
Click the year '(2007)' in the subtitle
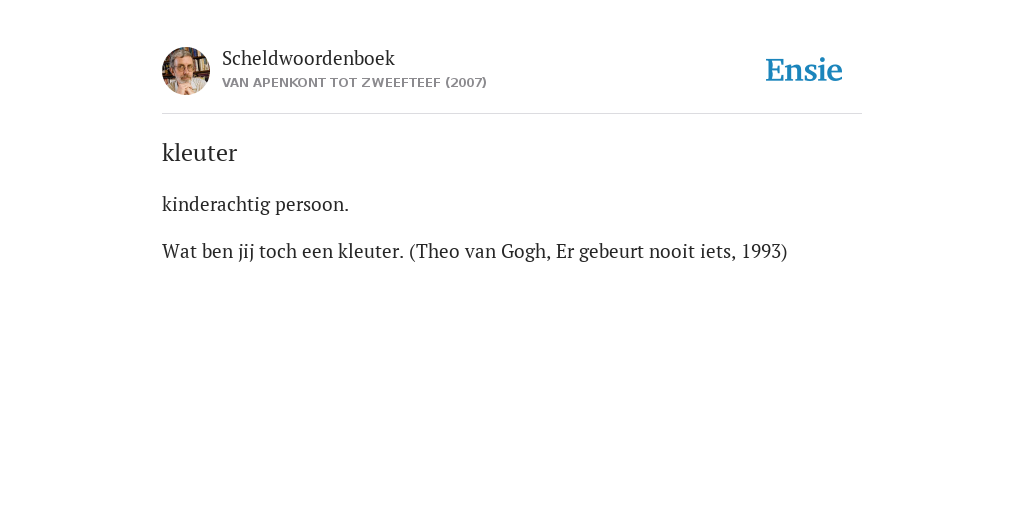point(466,83)
